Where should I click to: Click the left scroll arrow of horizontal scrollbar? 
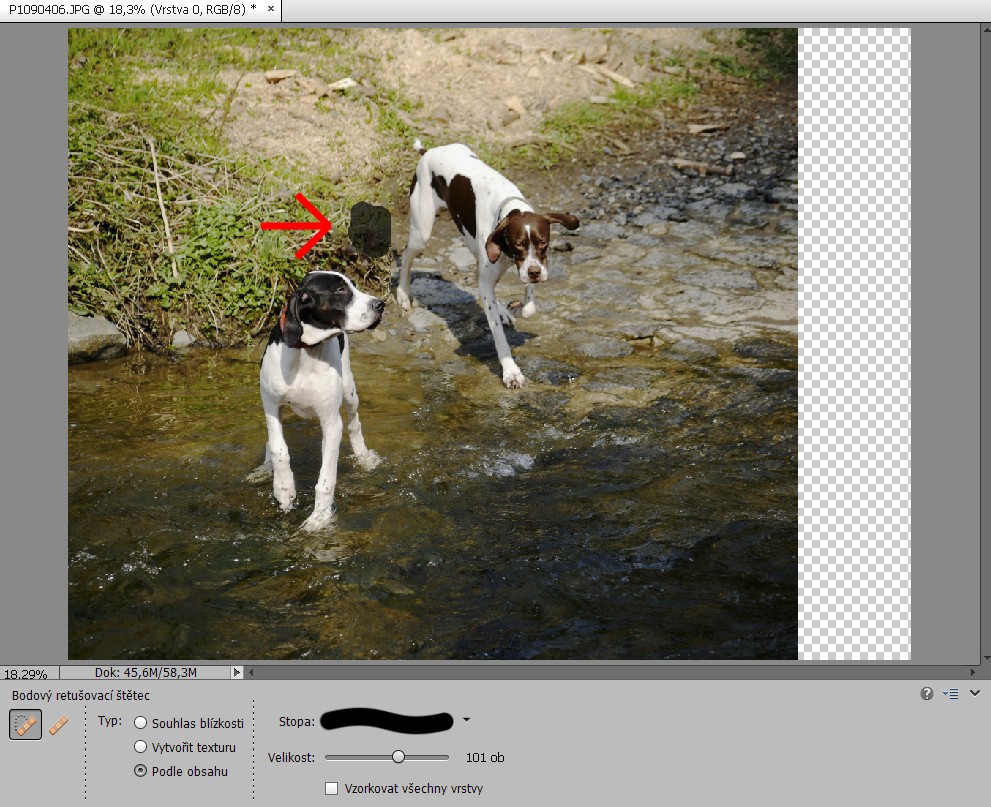pyautogui.click(x=251, y=673)
